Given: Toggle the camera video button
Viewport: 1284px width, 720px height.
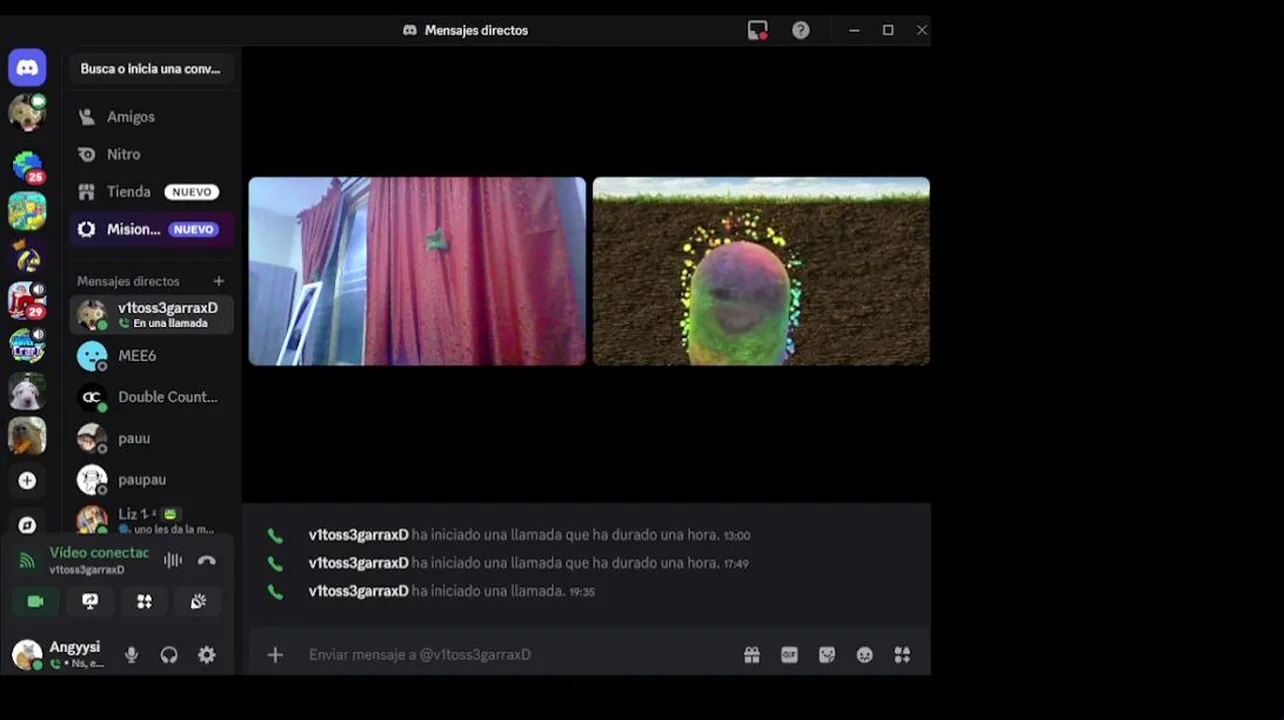Looking at the screenshot, I should 35,601.
